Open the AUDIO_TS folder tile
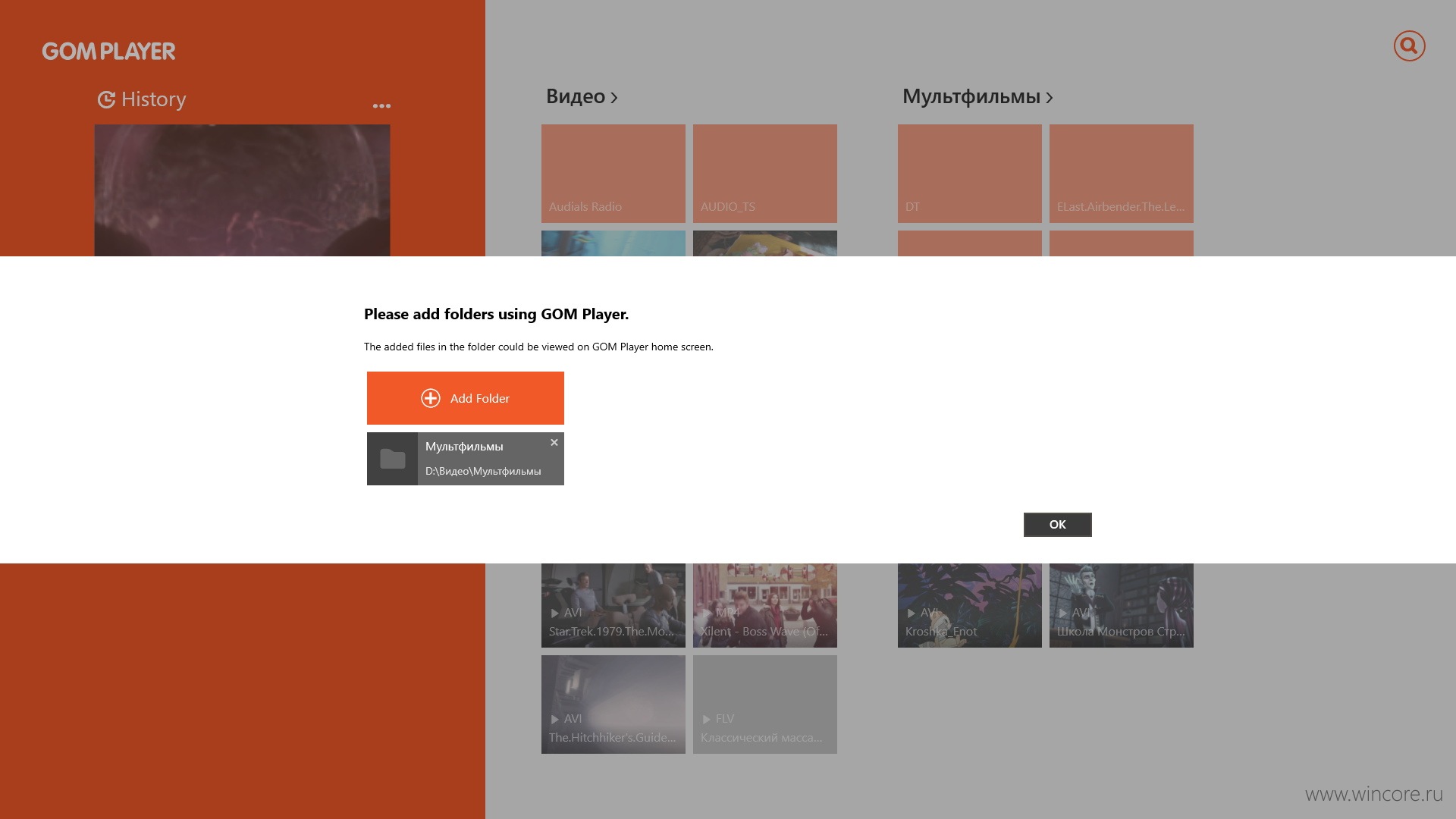This screenshot has height=819, width=1456. [764, 174]
